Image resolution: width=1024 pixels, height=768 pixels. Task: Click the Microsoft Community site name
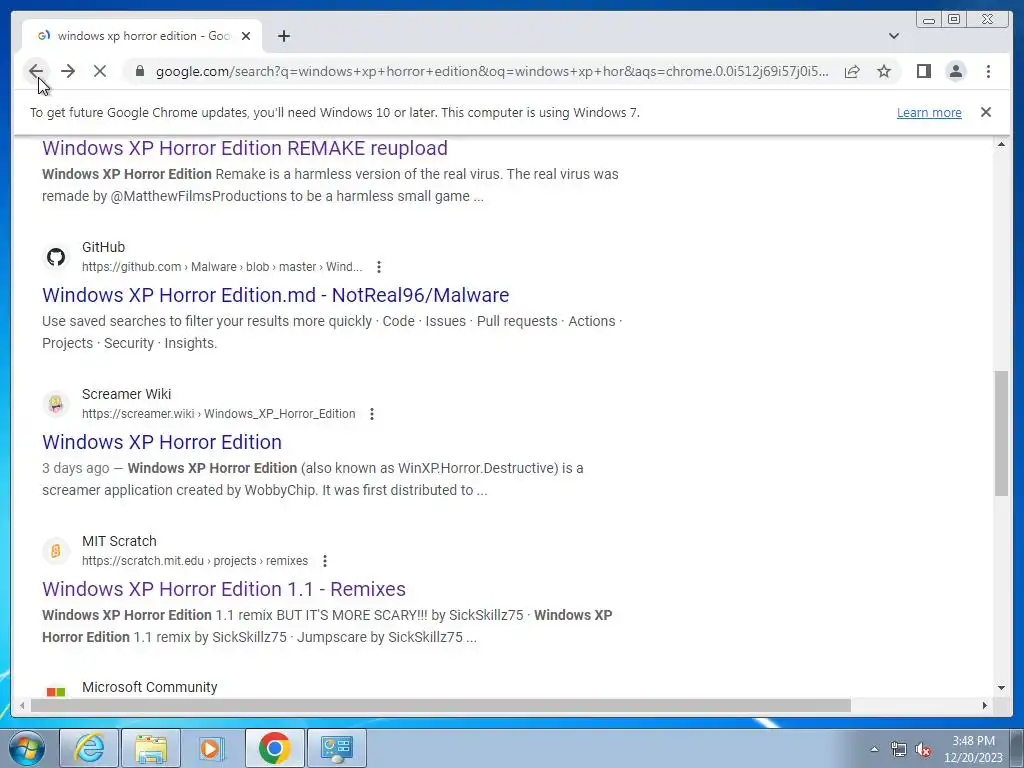(x=150, y=687)
